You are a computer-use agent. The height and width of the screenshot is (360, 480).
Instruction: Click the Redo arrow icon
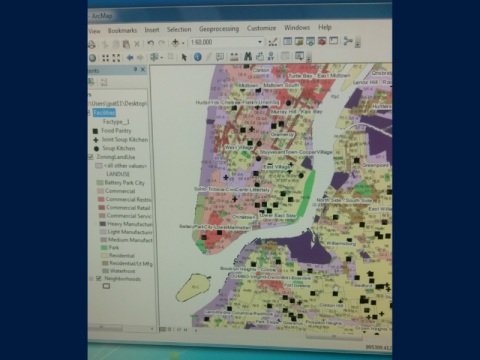162,43
